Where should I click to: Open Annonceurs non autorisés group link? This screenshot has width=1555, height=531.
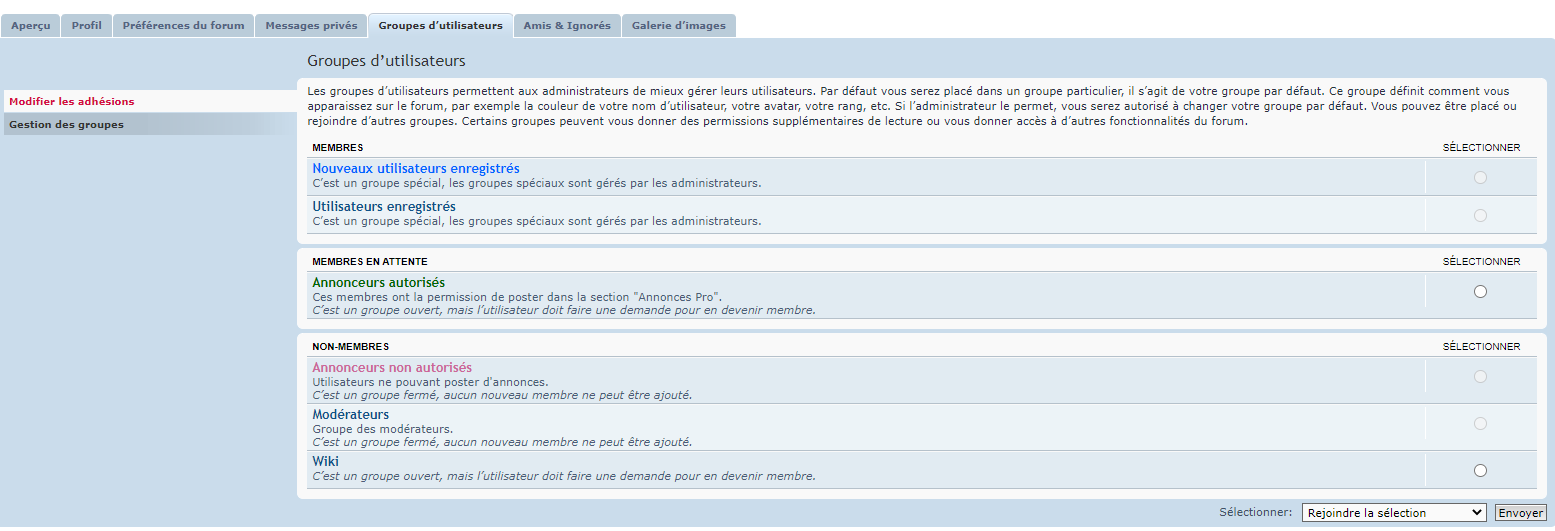pyautogui.click(x=392, y=368)
